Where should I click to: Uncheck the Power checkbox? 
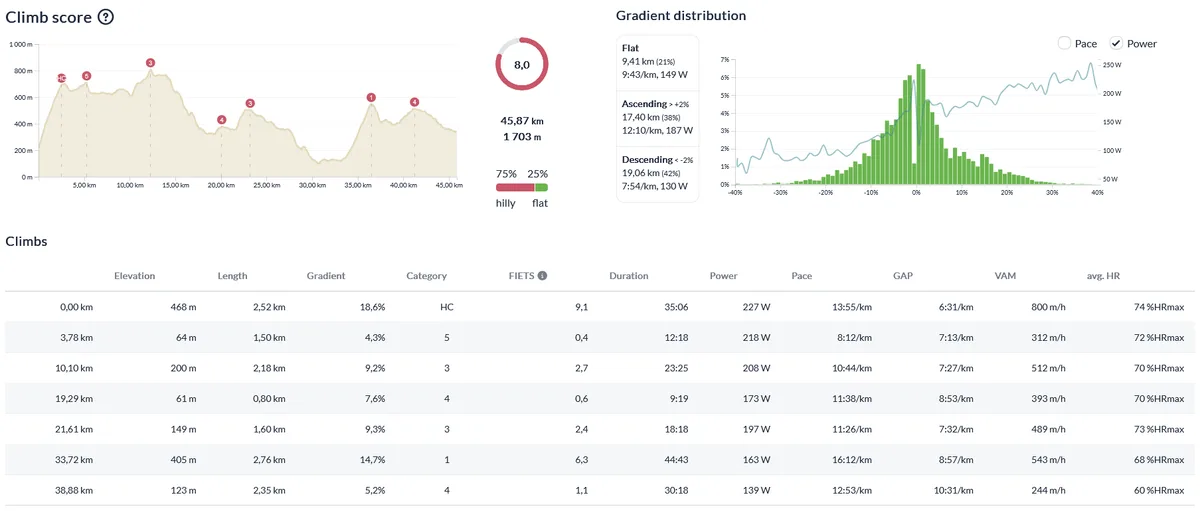point(1117,43)
